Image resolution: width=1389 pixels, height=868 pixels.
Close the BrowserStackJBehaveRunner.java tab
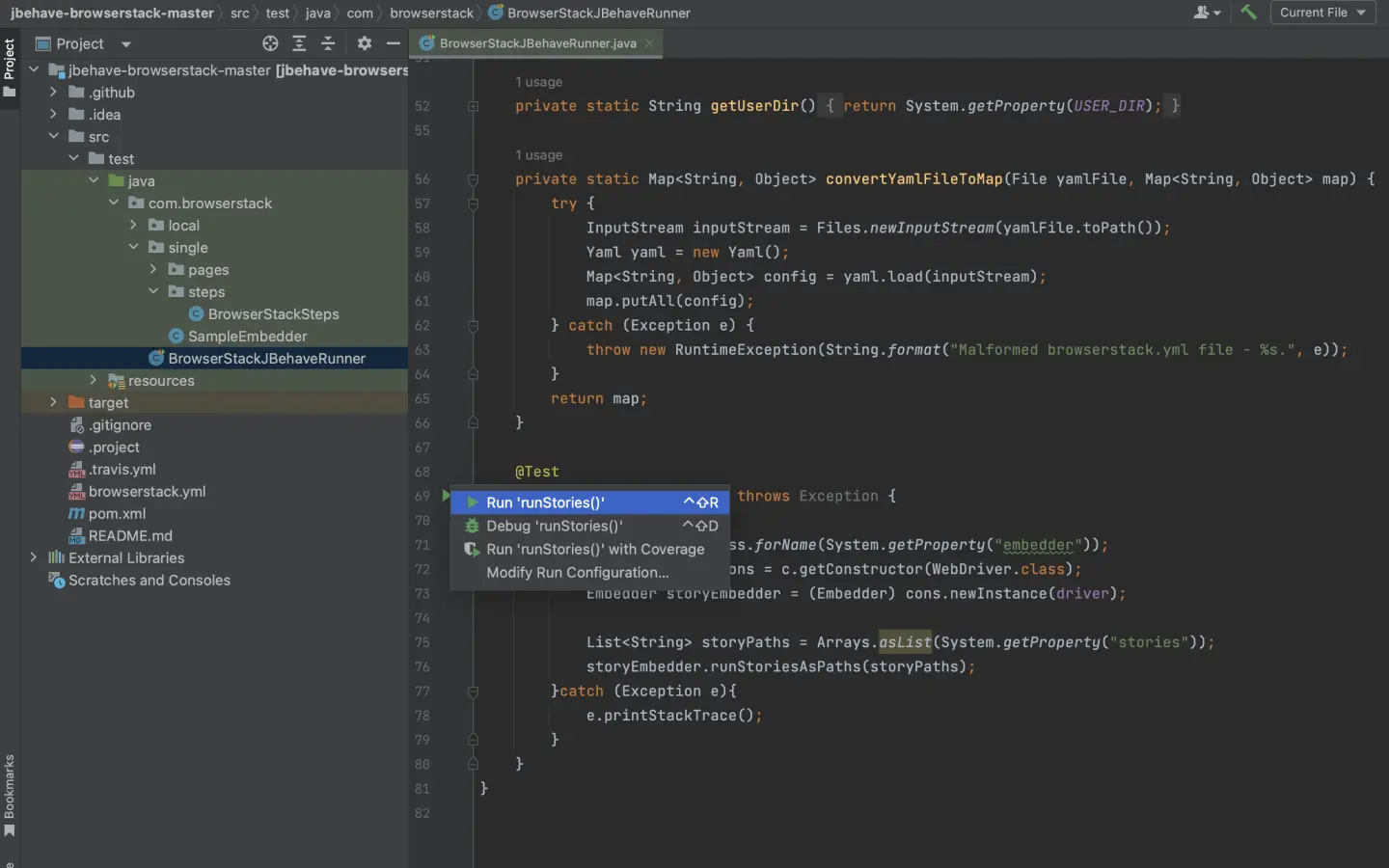[649, 43]
